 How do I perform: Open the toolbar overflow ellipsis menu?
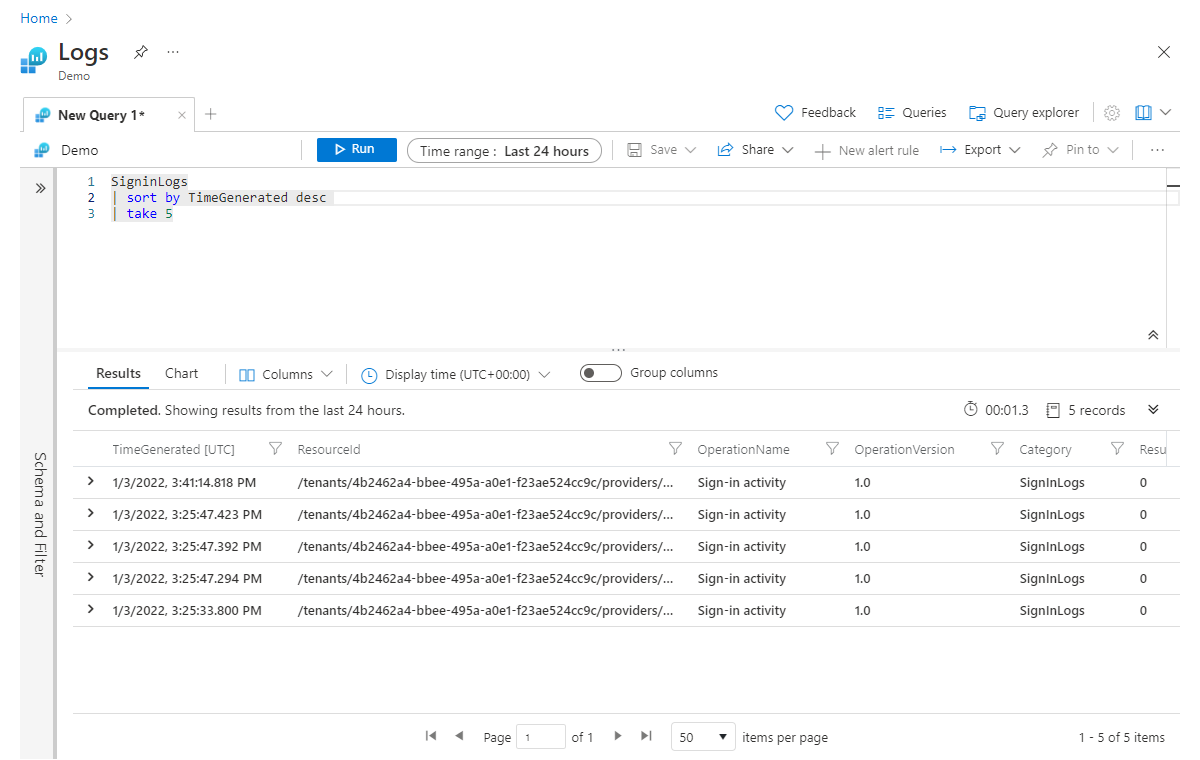[1157, 150]
